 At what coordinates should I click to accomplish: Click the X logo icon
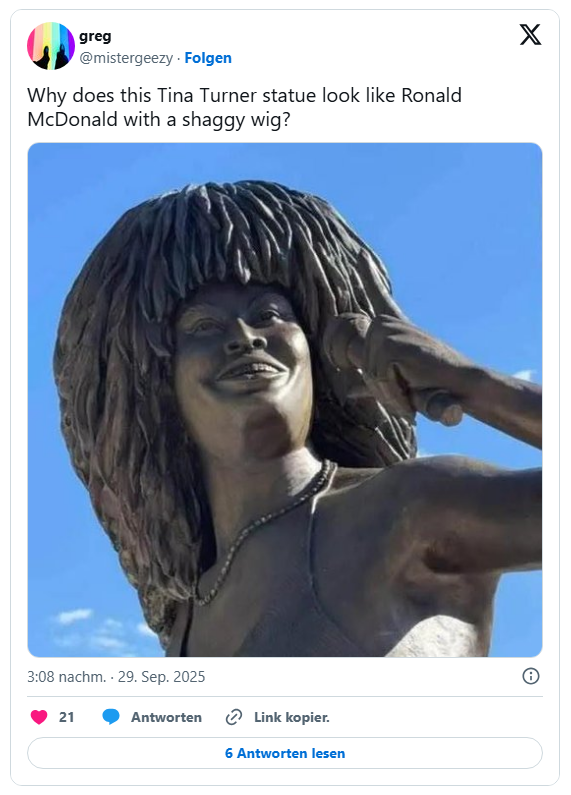pos(530,35)
